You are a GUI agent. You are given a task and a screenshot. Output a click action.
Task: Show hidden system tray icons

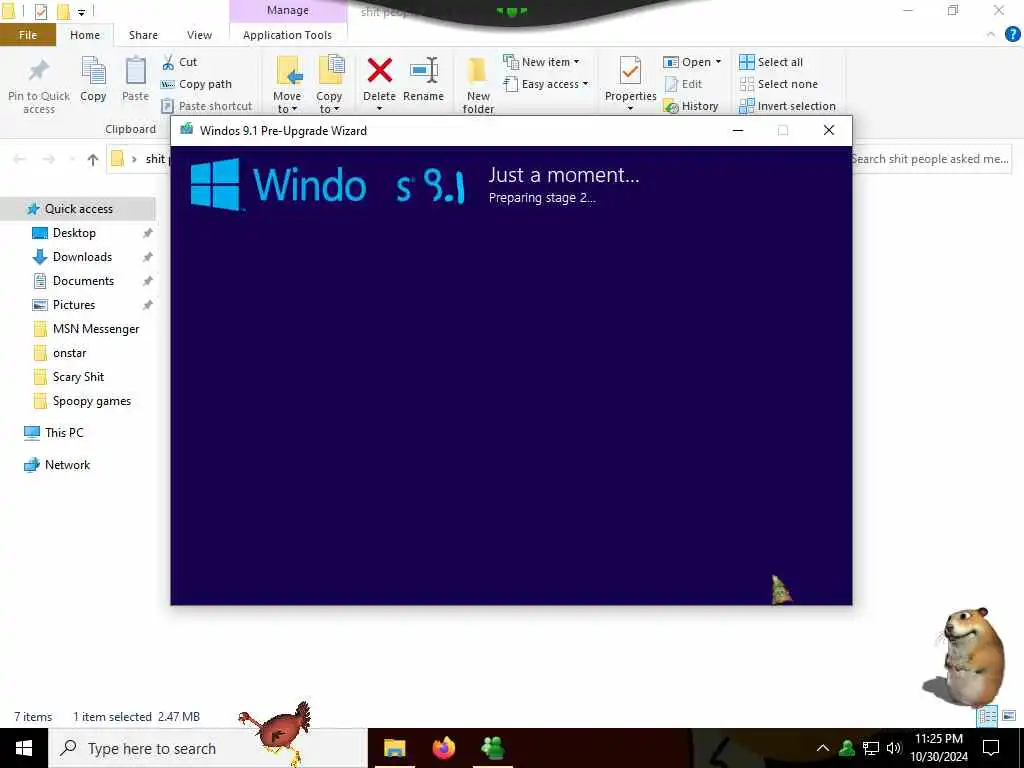click(x=823, y=748)
